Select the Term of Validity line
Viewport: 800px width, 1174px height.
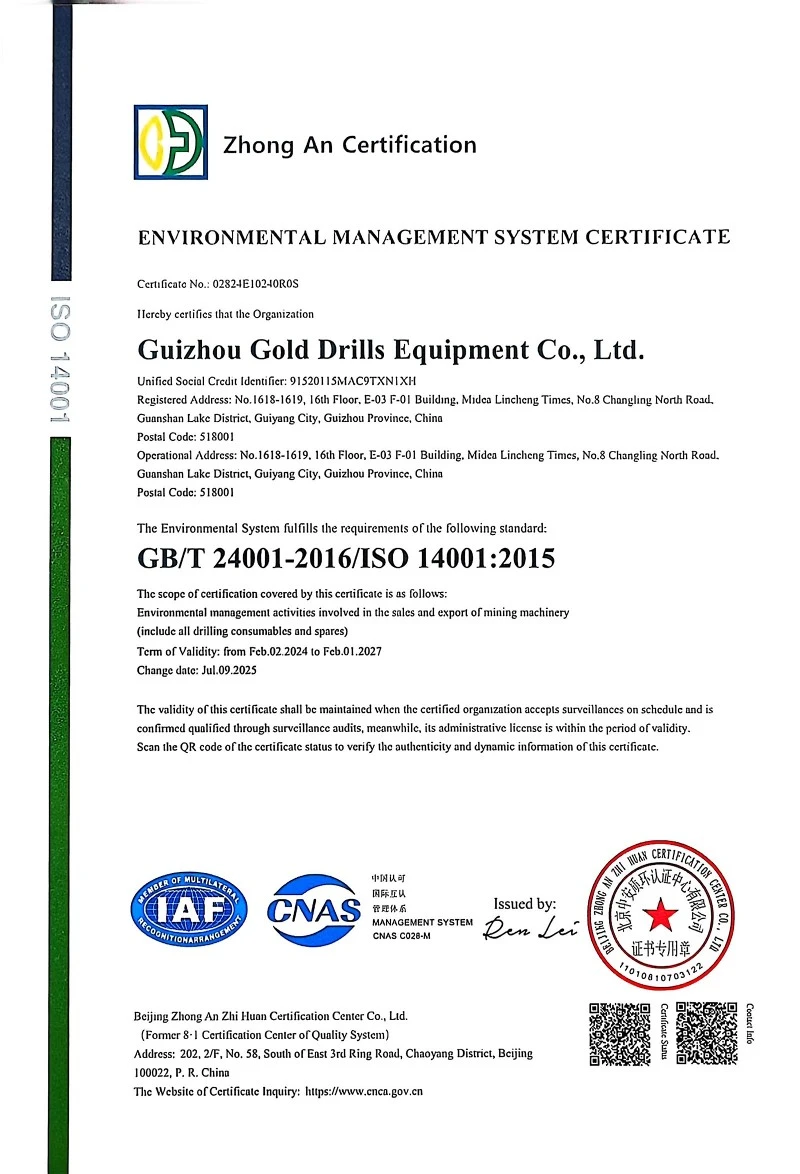pos(259,651)
